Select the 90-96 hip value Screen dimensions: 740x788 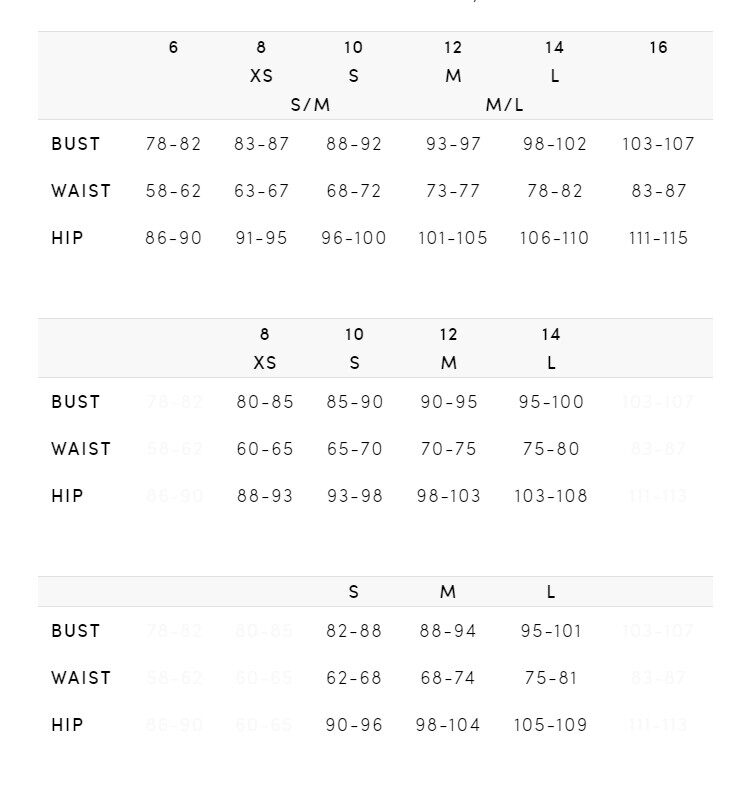tap(354, 725)
